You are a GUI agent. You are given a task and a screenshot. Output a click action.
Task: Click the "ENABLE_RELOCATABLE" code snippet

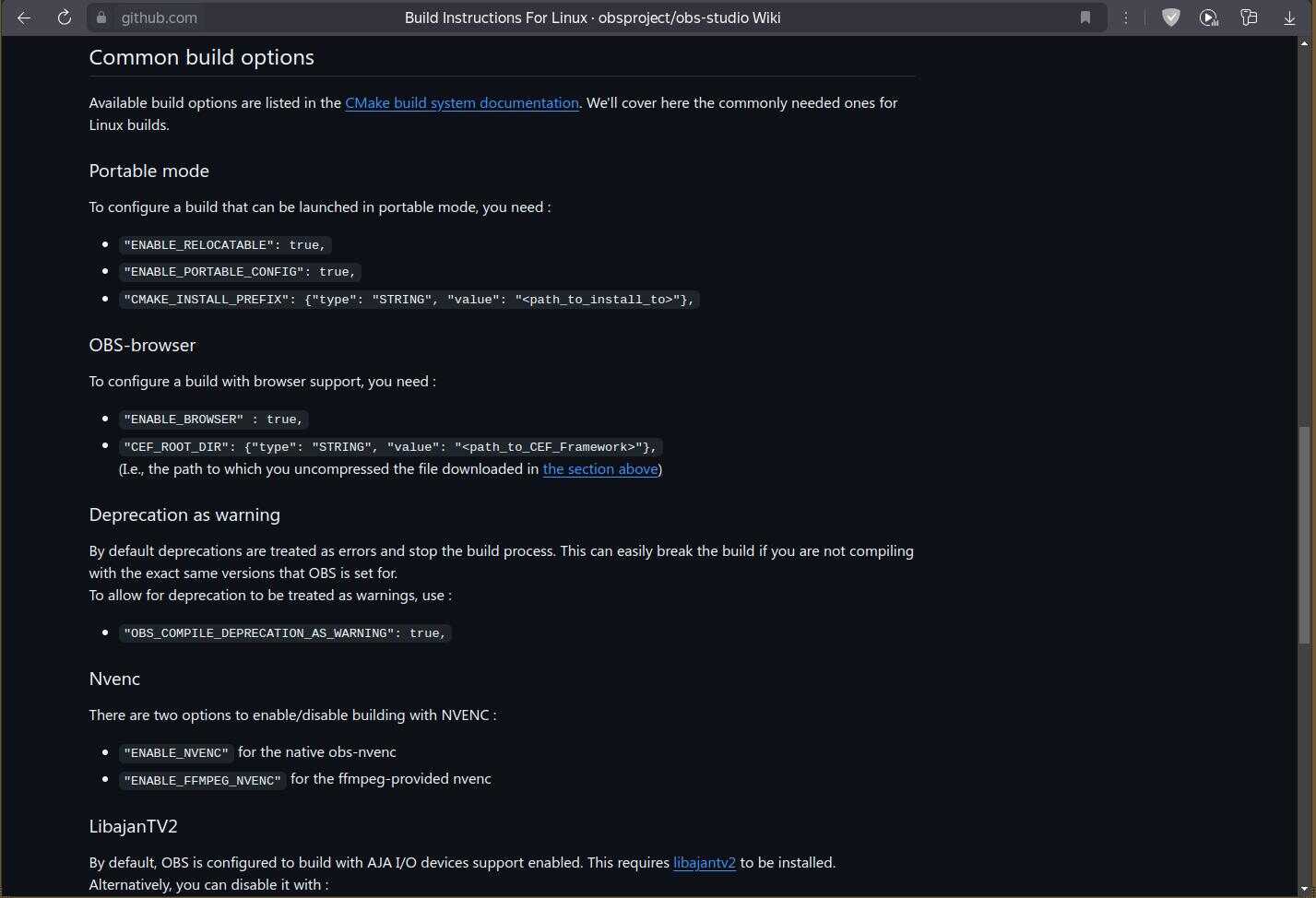(224, 245)
